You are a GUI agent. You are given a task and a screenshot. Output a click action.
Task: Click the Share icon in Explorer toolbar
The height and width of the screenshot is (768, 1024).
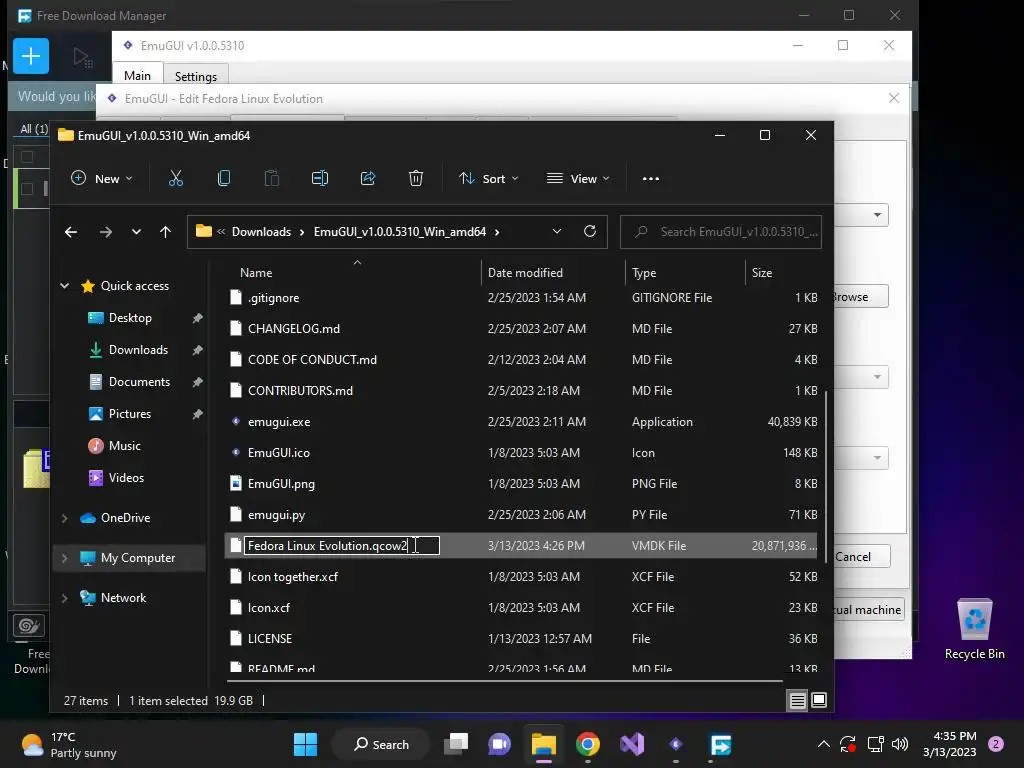368,178
